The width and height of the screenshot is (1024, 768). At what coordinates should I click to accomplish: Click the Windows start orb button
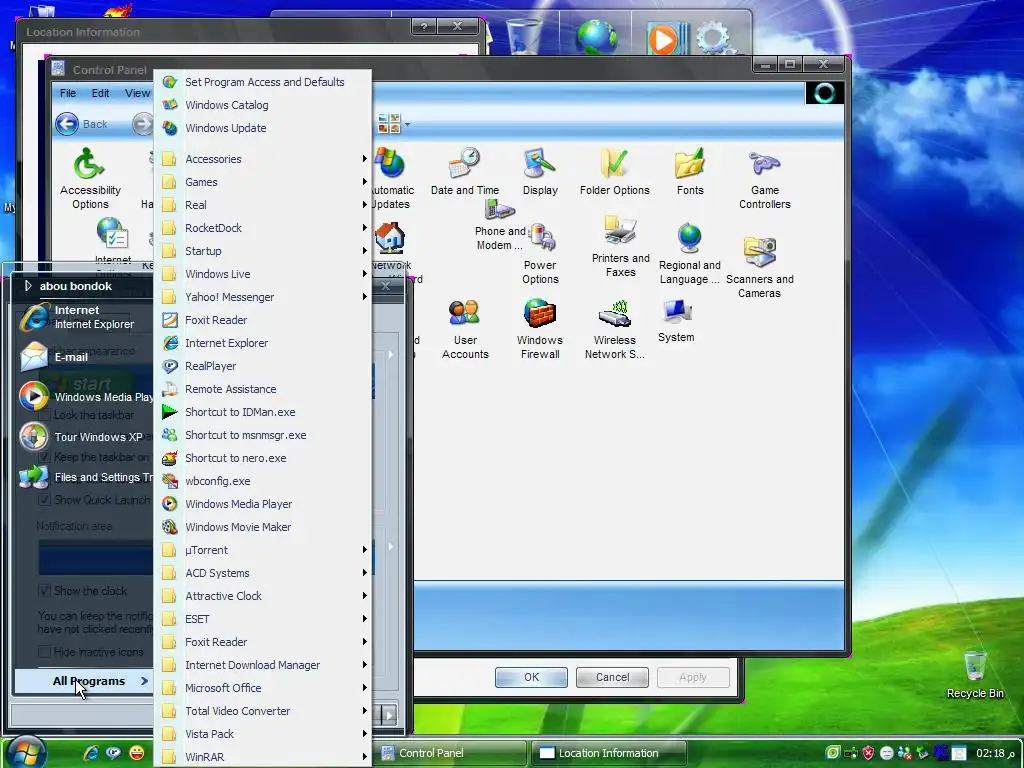click(27, 751)
